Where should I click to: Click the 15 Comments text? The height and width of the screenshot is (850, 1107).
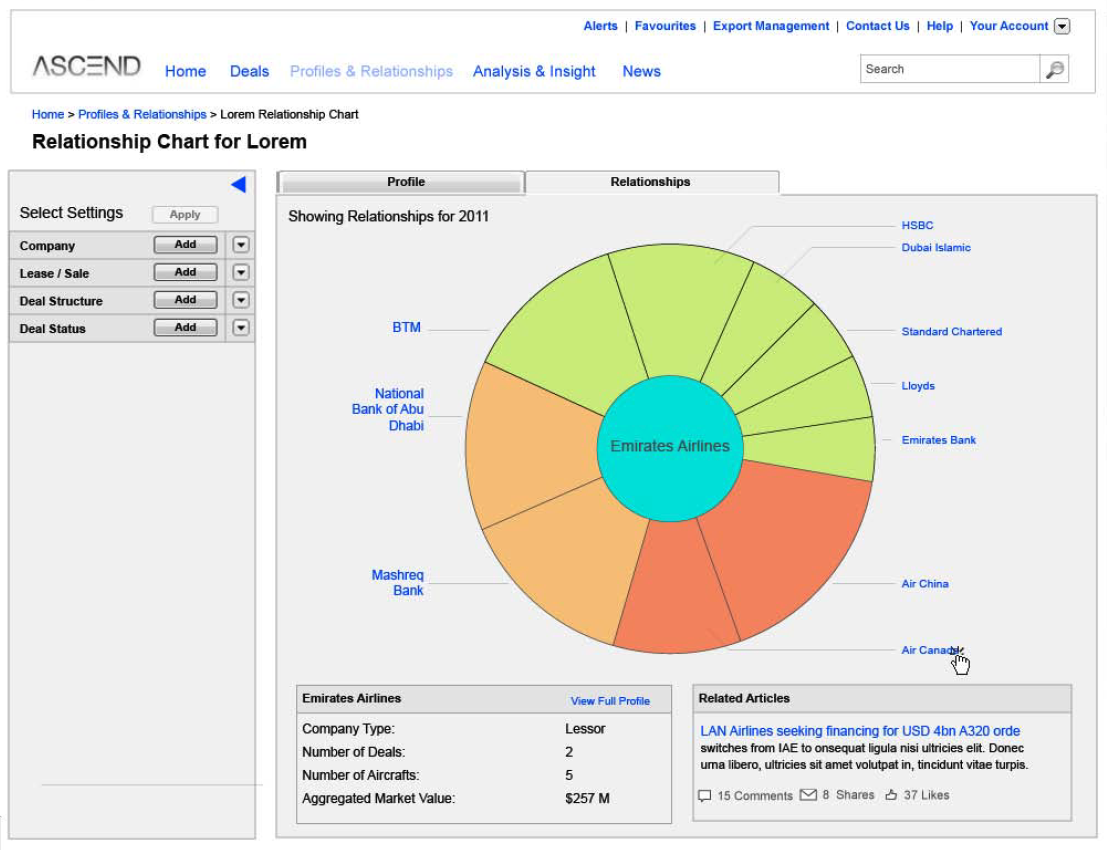point(755,796)
